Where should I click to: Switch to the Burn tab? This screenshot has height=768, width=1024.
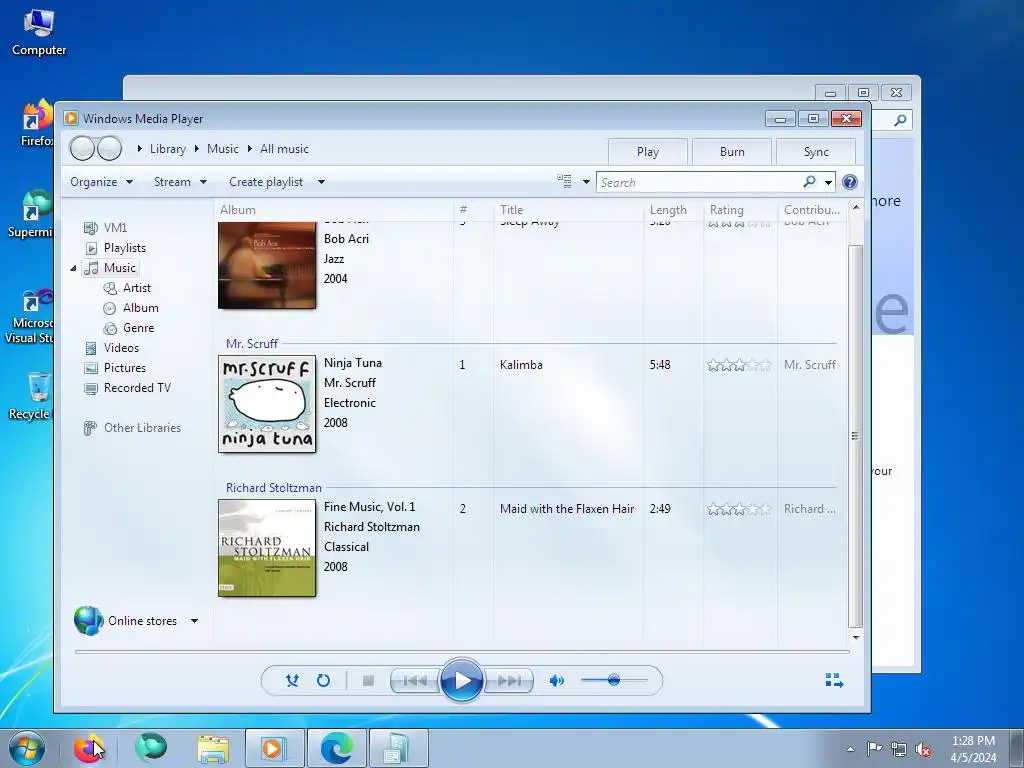(732, 152)
